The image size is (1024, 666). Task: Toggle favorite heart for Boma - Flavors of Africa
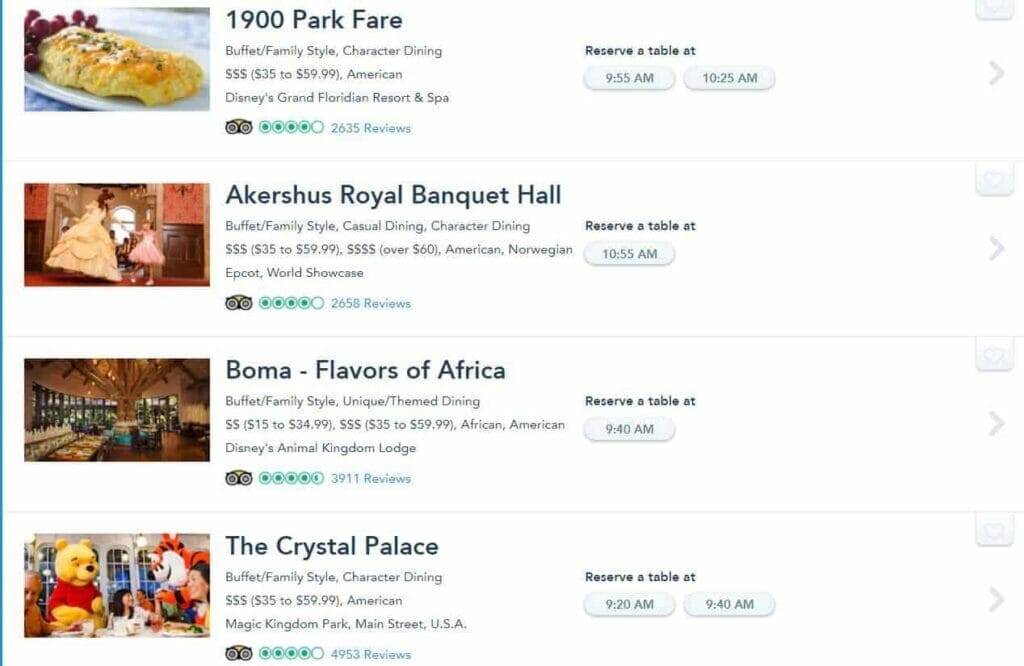(994, 355)
